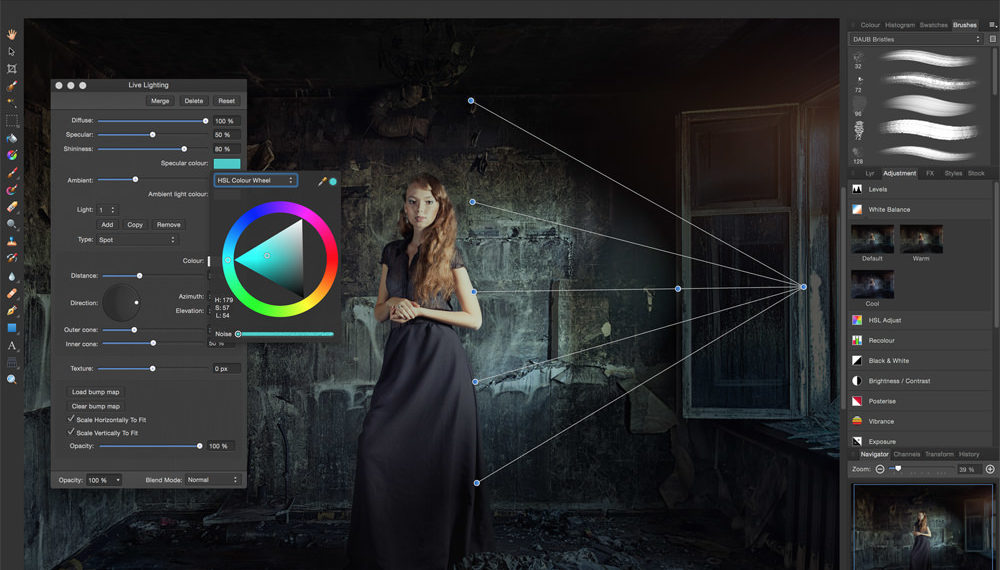Viewport: 1000px width, 570px height.
Task: Select the Healing bandage tool
Action: [x=11, y=293]
